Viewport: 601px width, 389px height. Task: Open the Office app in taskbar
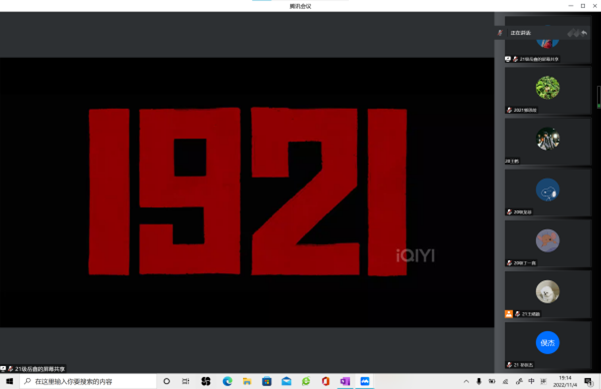pyautogui.click(x=325, y=381)
